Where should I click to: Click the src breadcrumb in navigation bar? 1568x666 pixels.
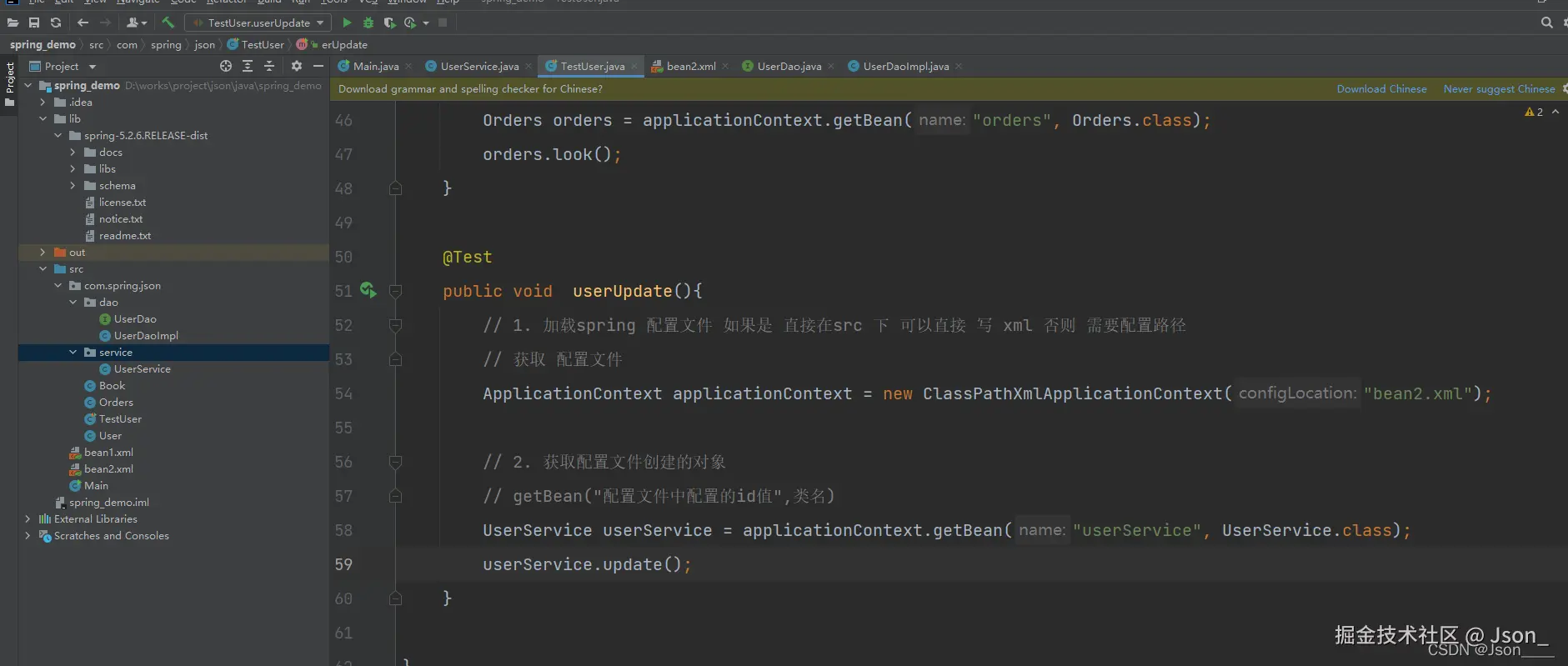[x=97, y=45]
